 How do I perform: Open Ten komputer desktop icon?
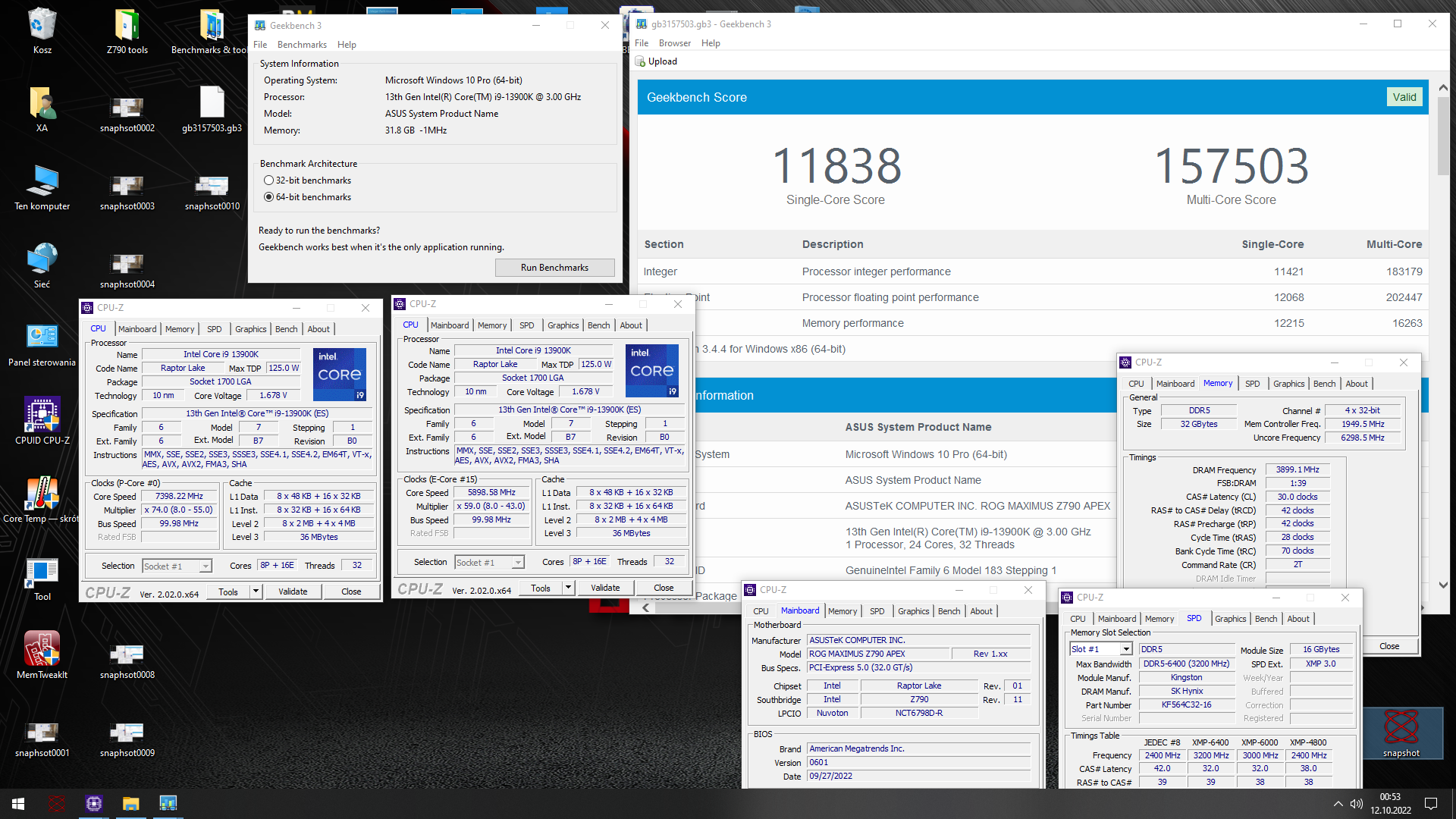(42, 187)
